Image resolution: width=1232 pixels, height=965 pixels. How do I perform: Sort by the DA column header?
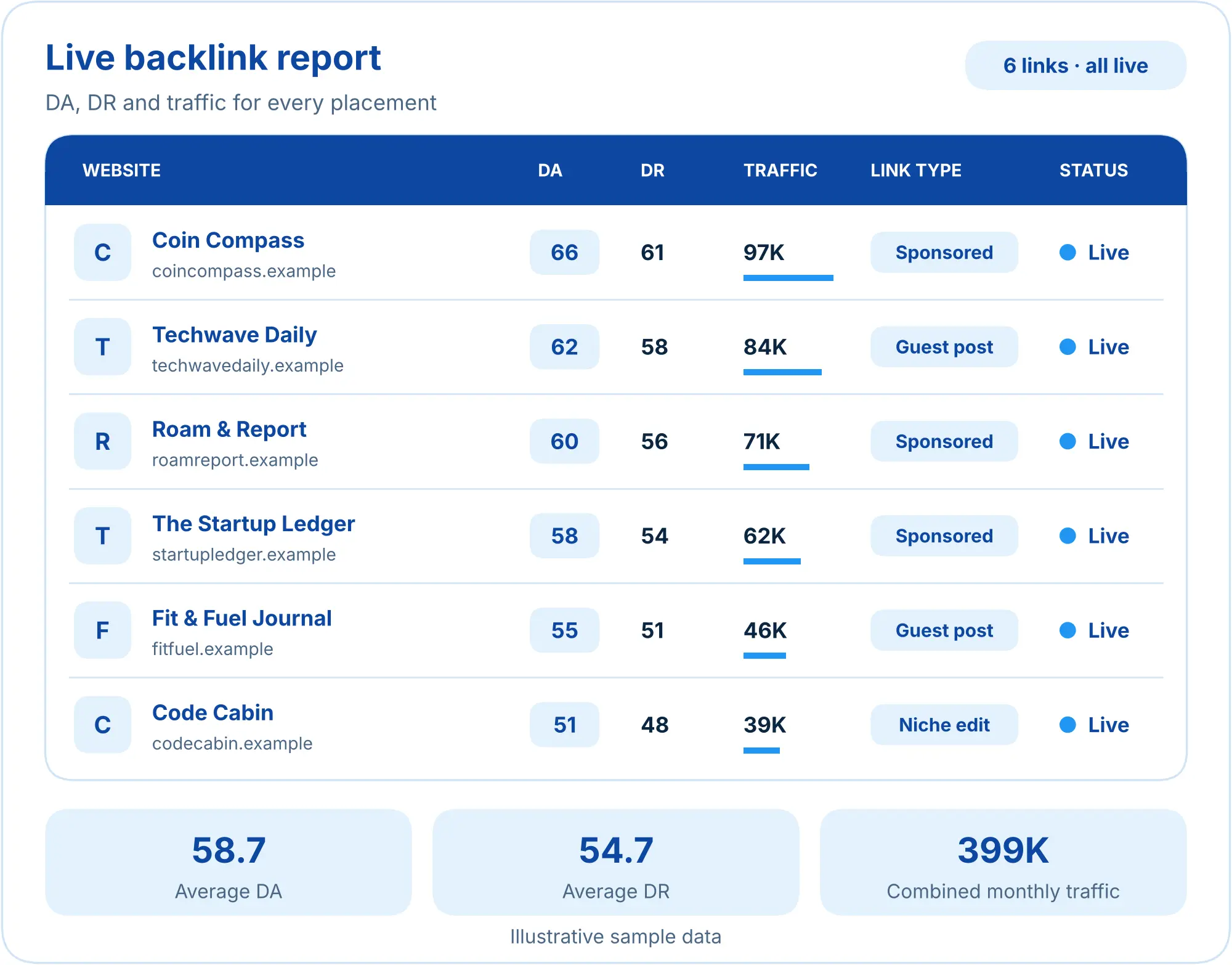coord(550,170)
